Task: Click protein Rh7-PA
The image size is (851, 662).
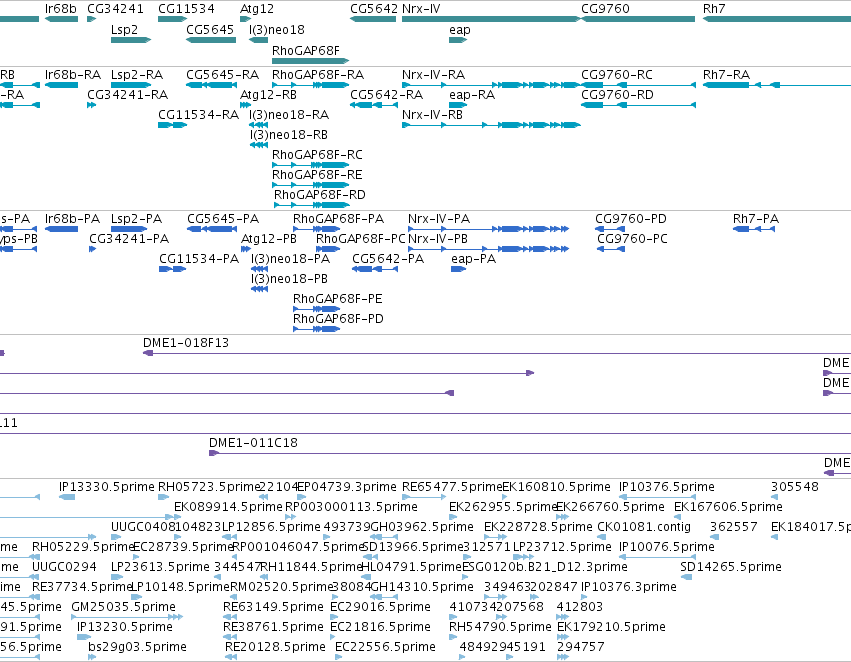Action: point(756,219)
